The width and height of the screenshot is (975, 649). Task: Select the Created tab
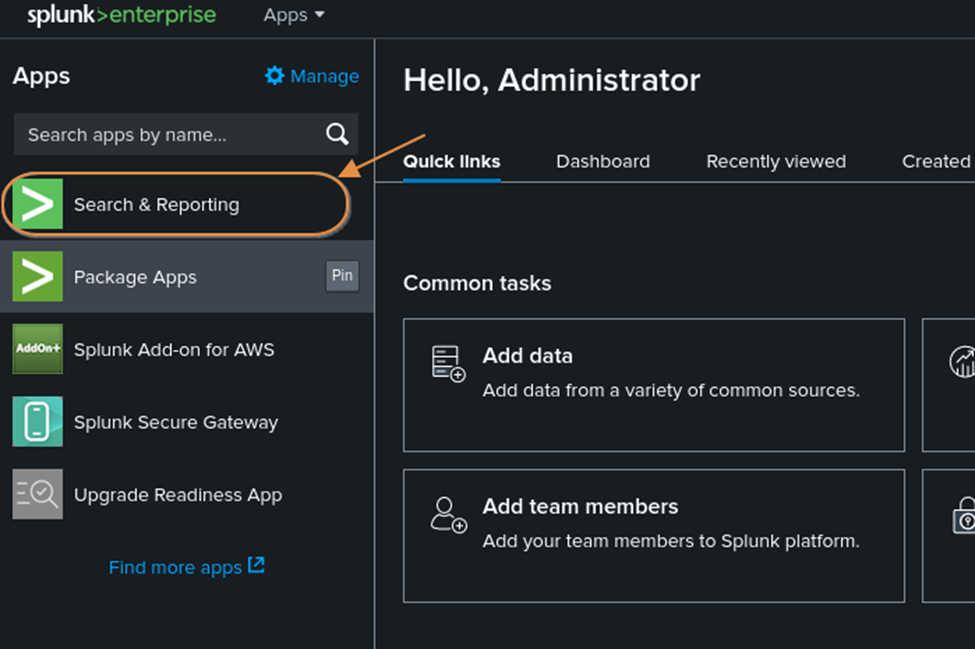tap(936, 161)
